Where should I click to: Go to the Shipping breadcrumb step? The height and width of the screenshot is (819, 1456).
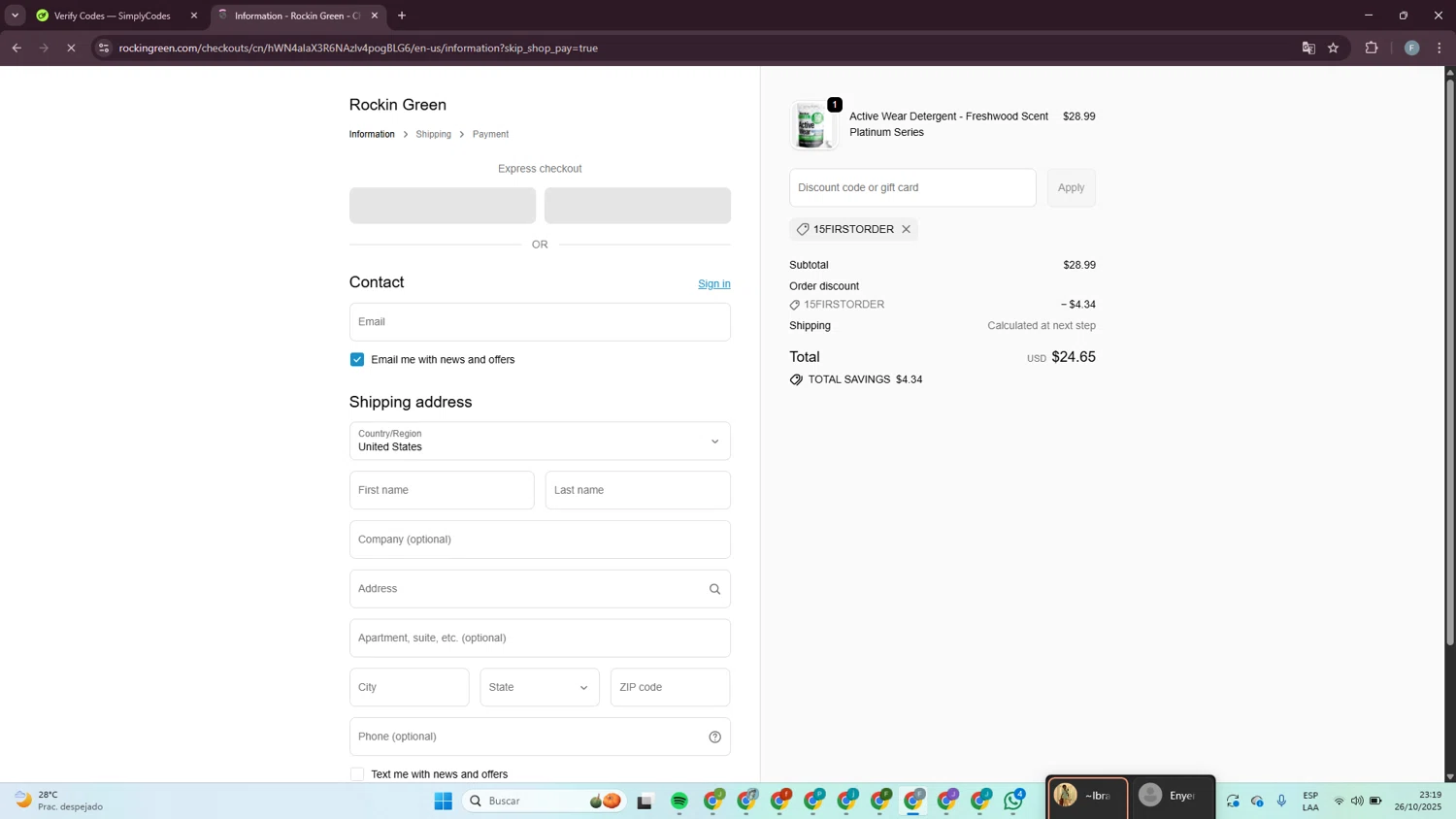(x=433, y=134)
